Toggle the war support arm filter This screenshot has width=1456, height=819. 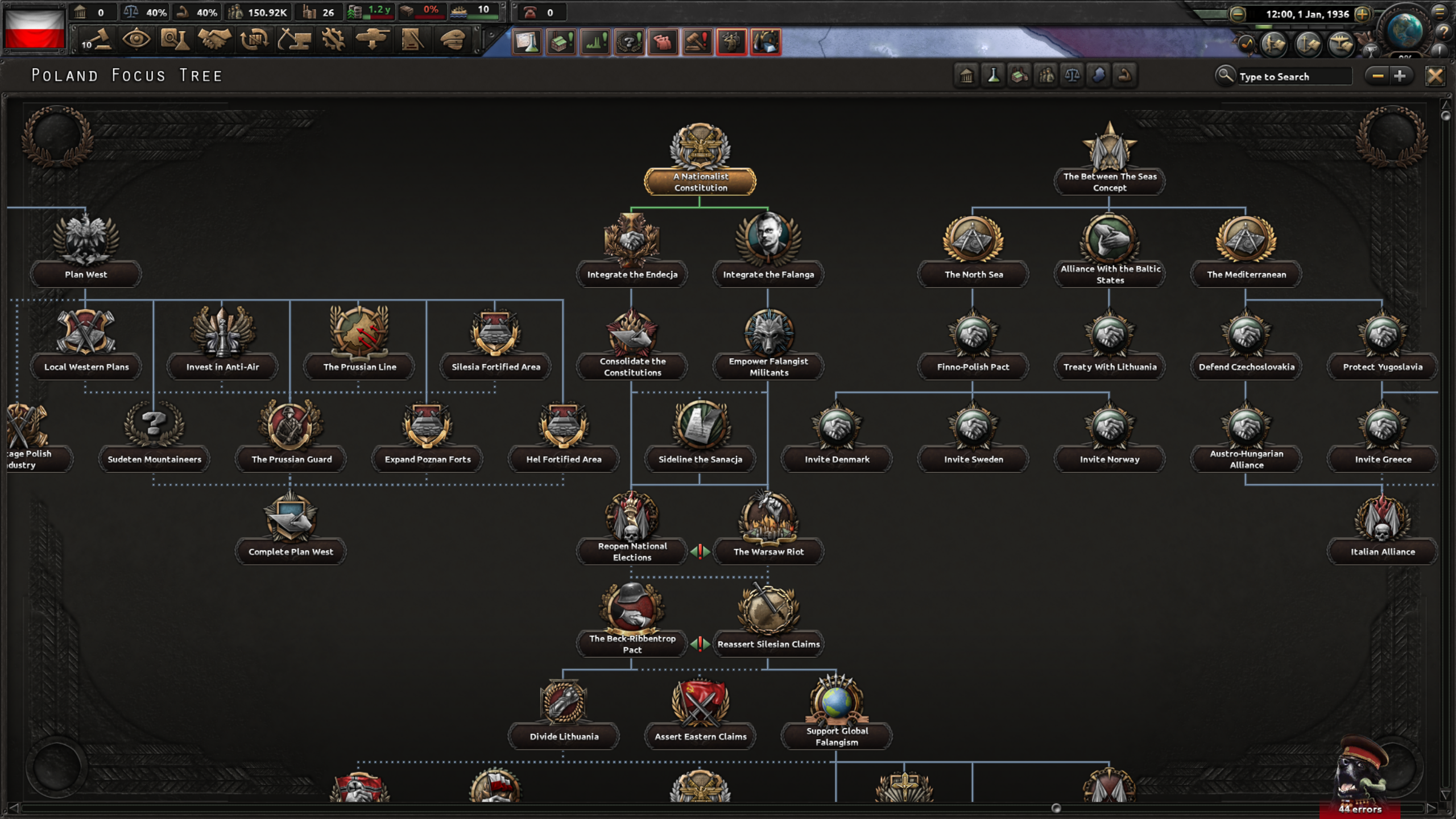click(x=1124, y=75)
